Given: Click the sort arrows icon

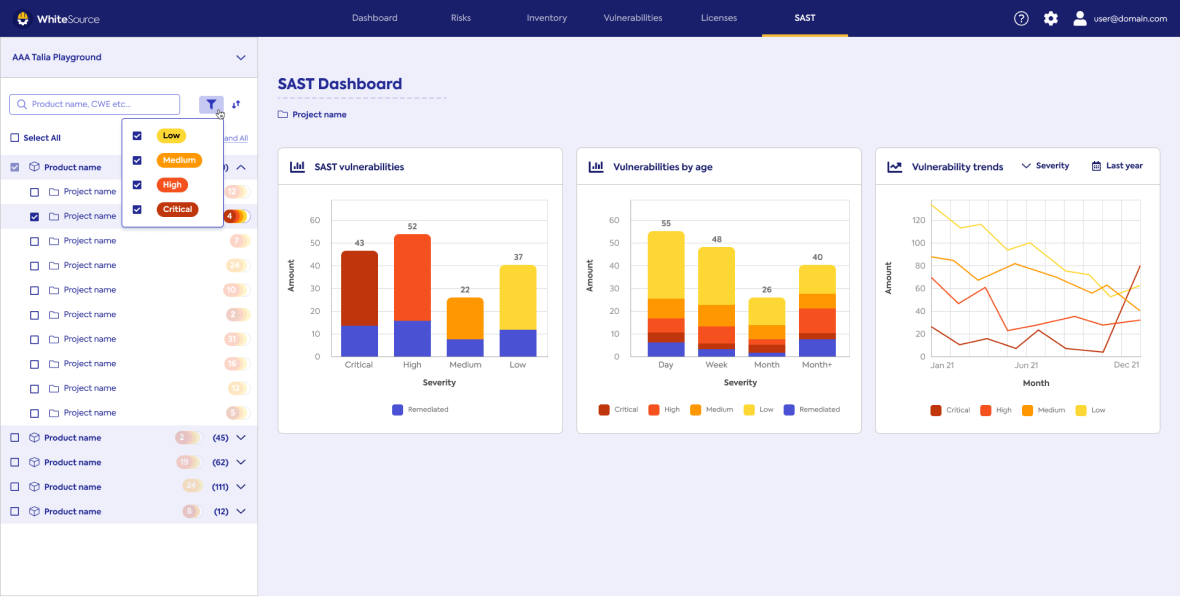Looking at the screenshot, I should click(x=236, y=104).
